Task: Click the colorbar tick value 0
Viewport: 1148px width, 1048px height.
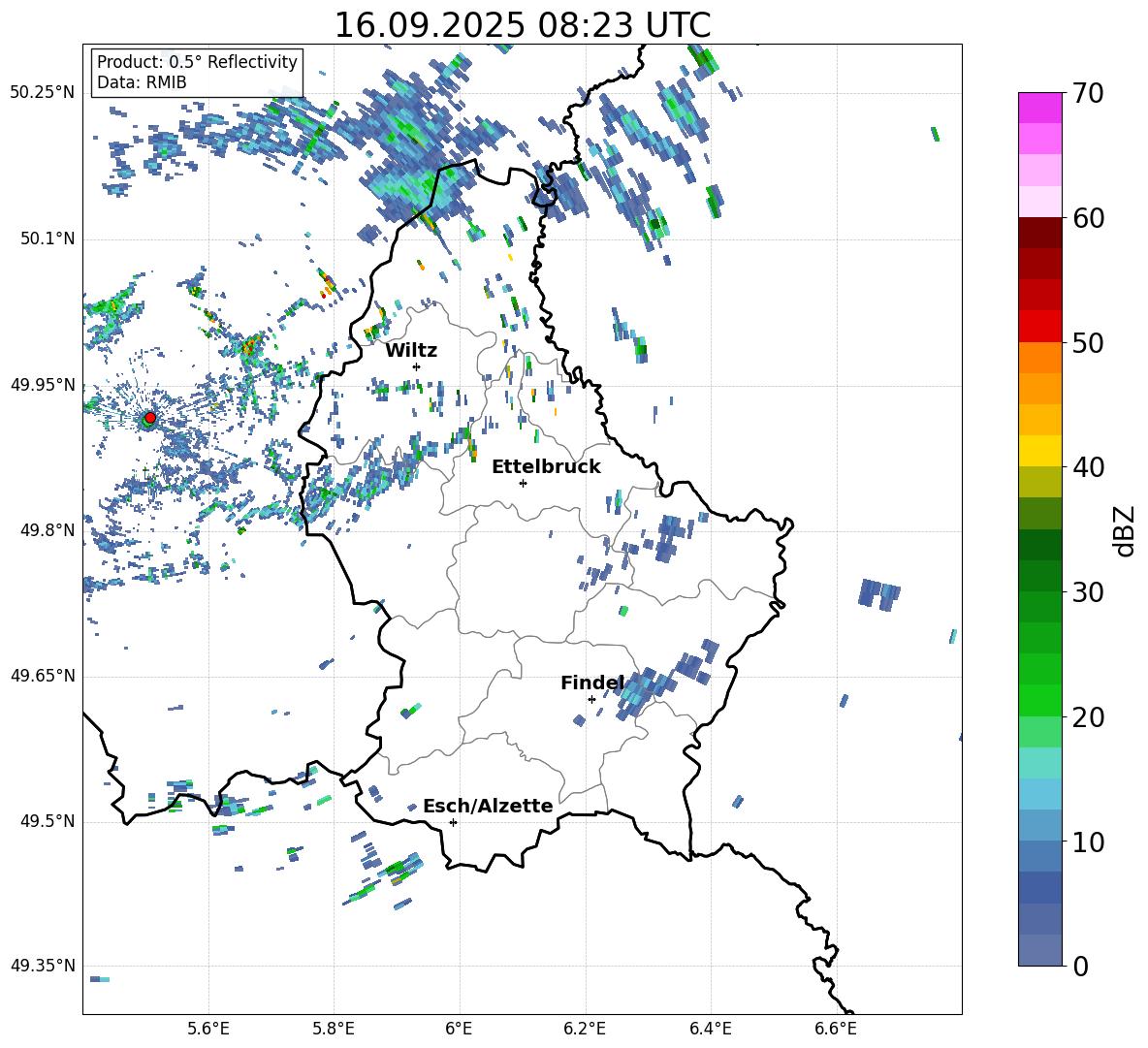Action: [1081, 966]
